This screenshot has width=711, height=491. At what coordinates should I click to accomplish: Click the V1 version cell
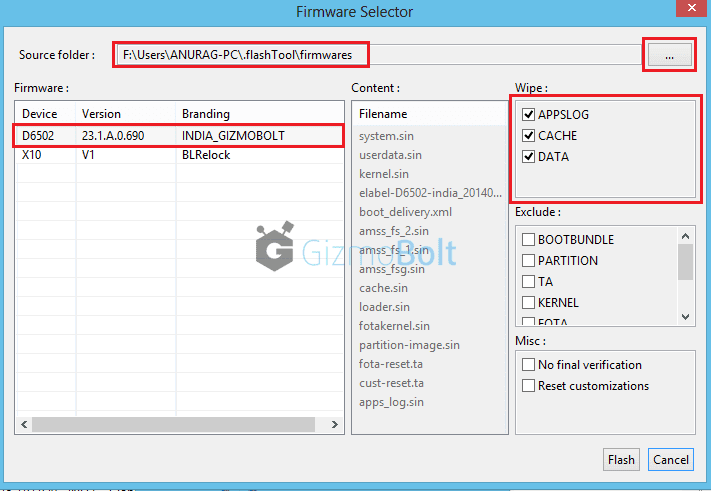88,155
